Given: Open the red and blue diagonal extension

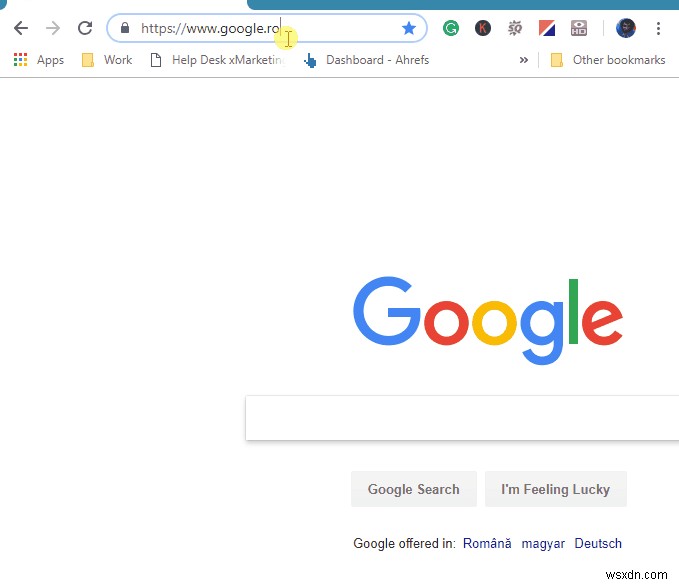Looking at the screenshot, I should pos(546,29).
